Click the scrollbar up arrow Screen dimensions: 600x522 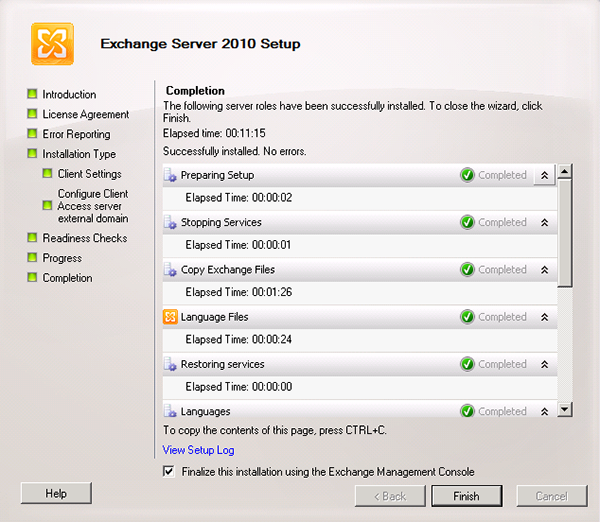pos(565,172)
